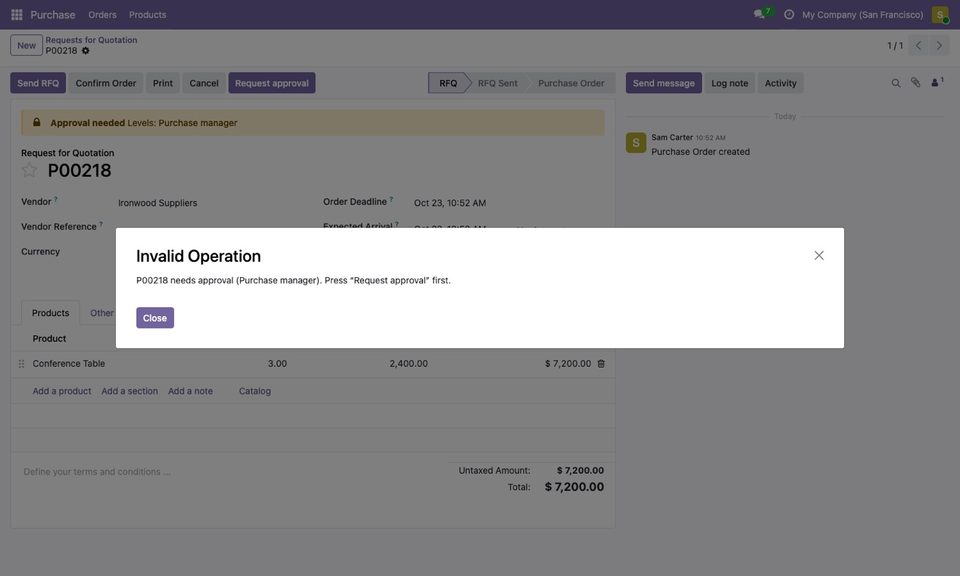Open the user avatar menu in navbar
The image size is (960, 576).
tap(940, 15)
